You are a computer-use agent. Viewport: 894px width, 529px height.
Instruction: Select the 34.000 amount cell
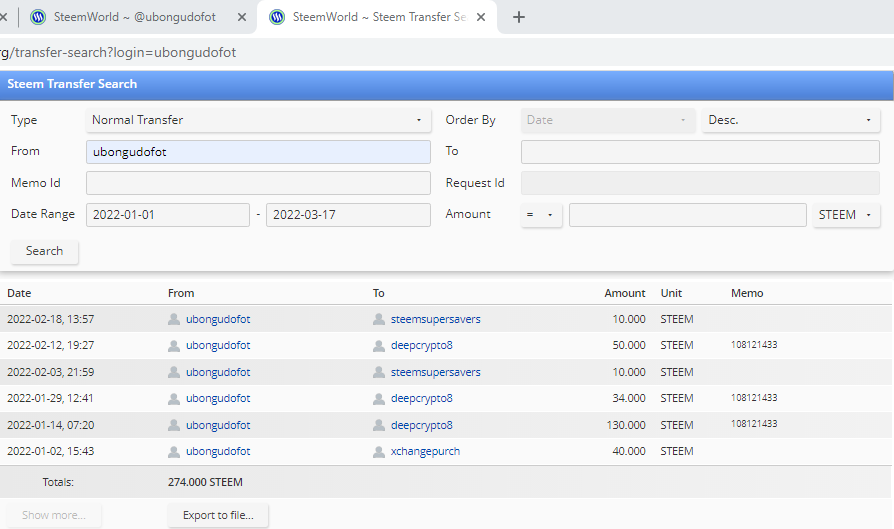(x=629, y=398)
